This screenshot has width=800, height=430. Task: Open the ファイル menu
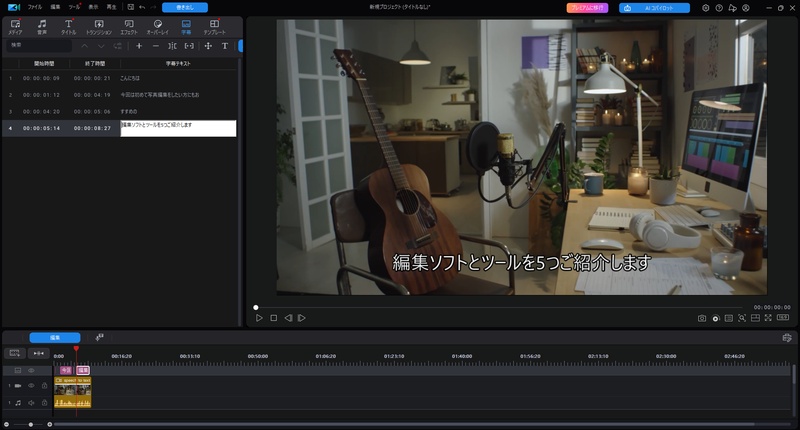[35, 7]
